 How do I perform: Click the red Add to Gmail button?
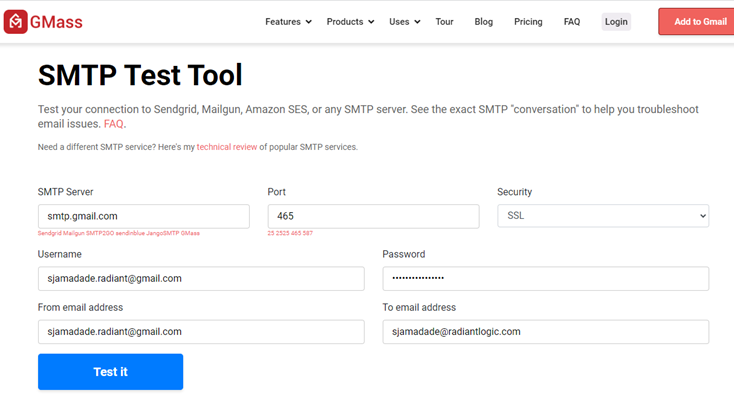[697, 22]
